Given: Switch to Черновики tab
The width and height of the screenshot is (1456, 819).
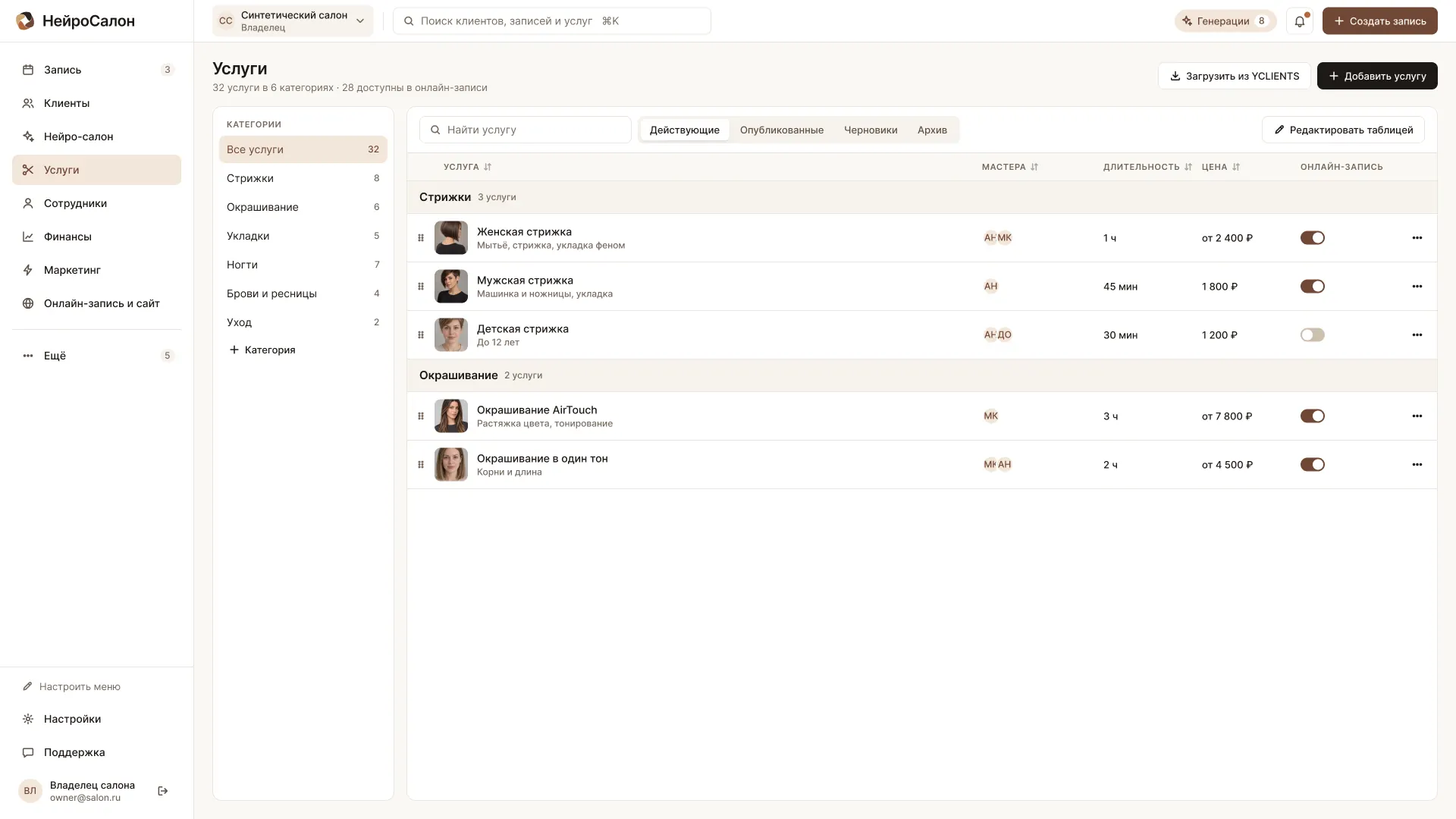Looking at the screenshot, I should coord(871,130).
